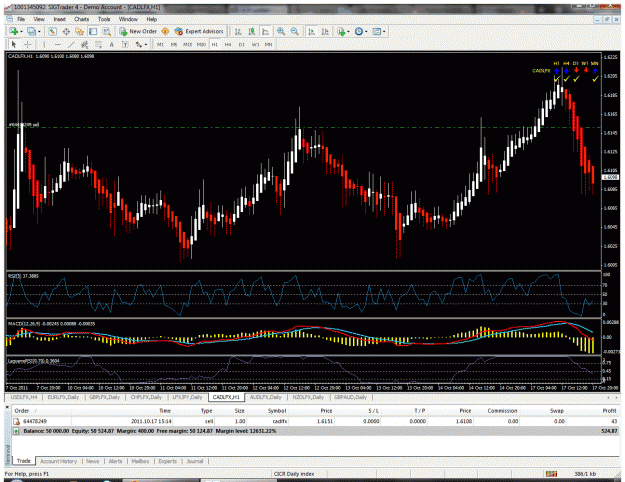Switch to Bar Chart display
The width and height of the screenshot is (625, 482).
[x=238, y=31]
